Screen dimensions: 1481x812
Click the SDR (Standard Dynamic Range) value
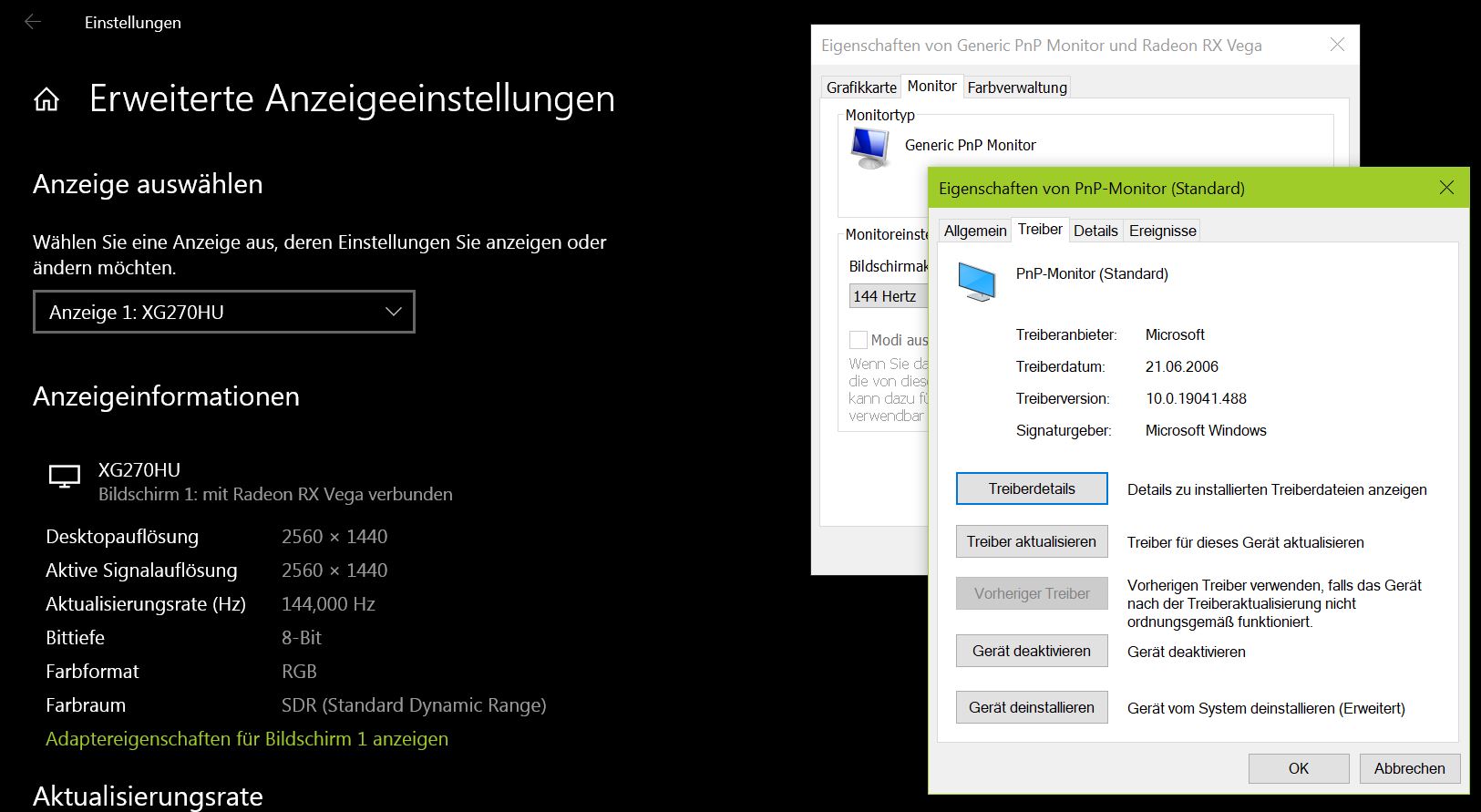coord(414,705)
